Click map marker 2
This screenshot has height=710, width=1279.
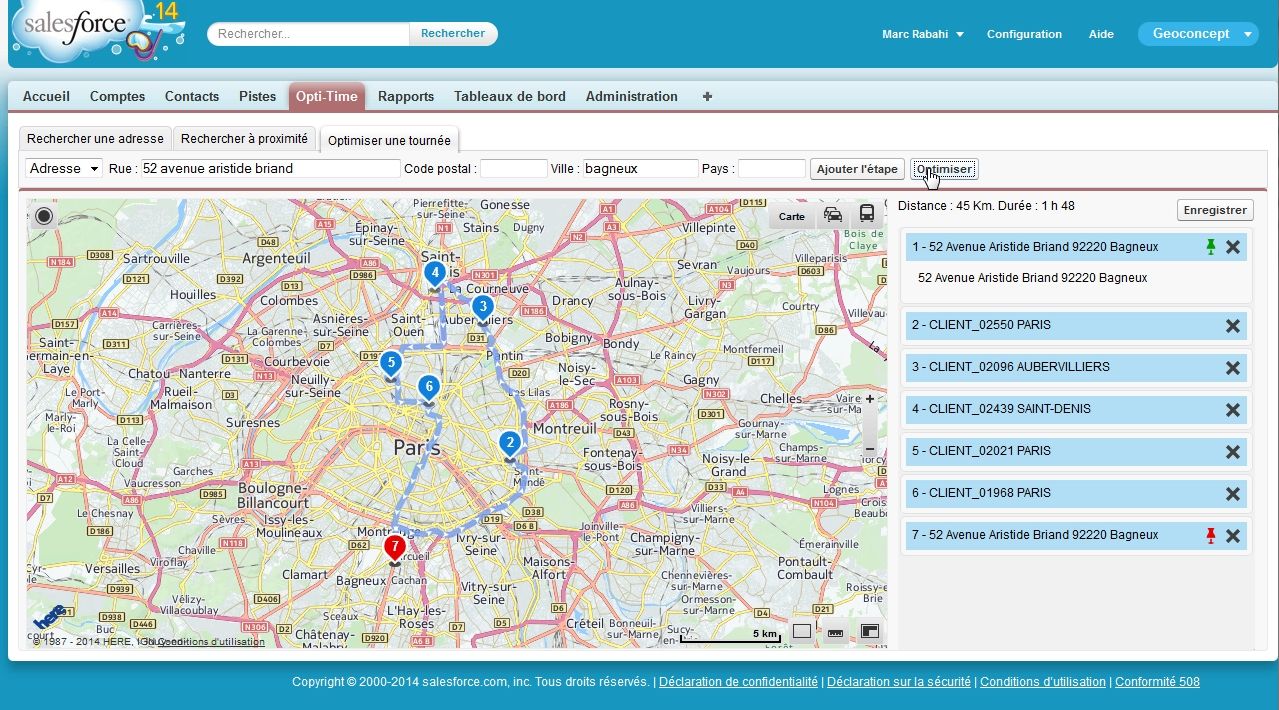pyautogui.click(x=510, y=445)
